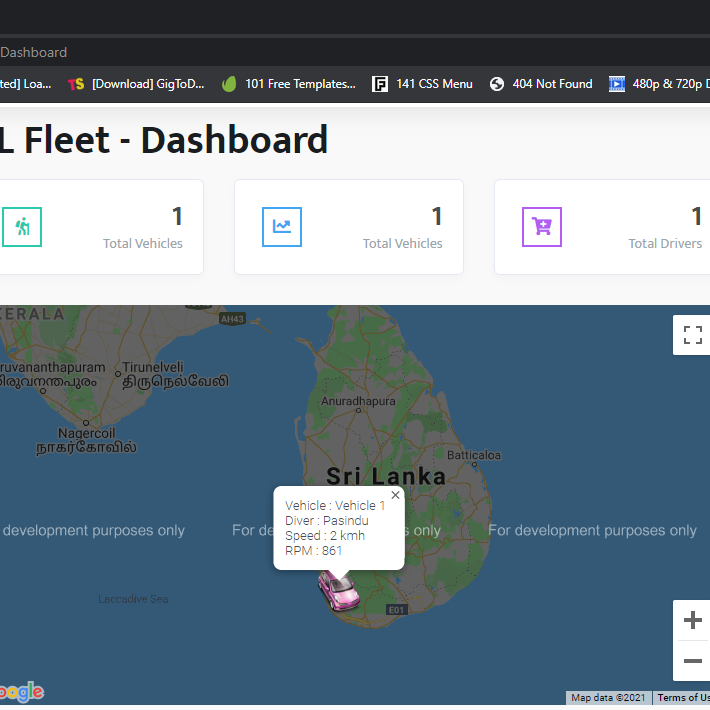The width and height of the screenshot is (710, 710).
Task: Open the 141 CSS Menu bookmark
Action: click(x=423, y=84)
